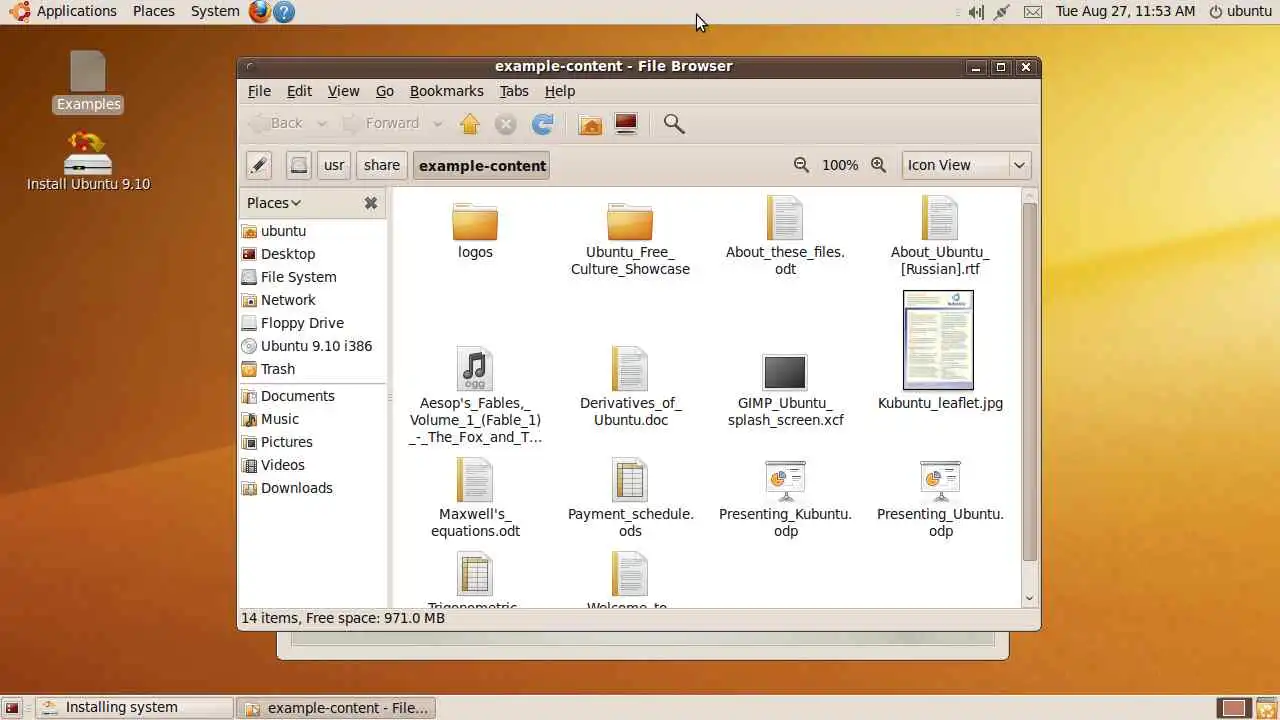Image resolution: width=1280 pixels, height=720 pixels.
Task: Select the Kubuntu_leaflet.jpg thumbnail
Action: (x=938, y=340)
